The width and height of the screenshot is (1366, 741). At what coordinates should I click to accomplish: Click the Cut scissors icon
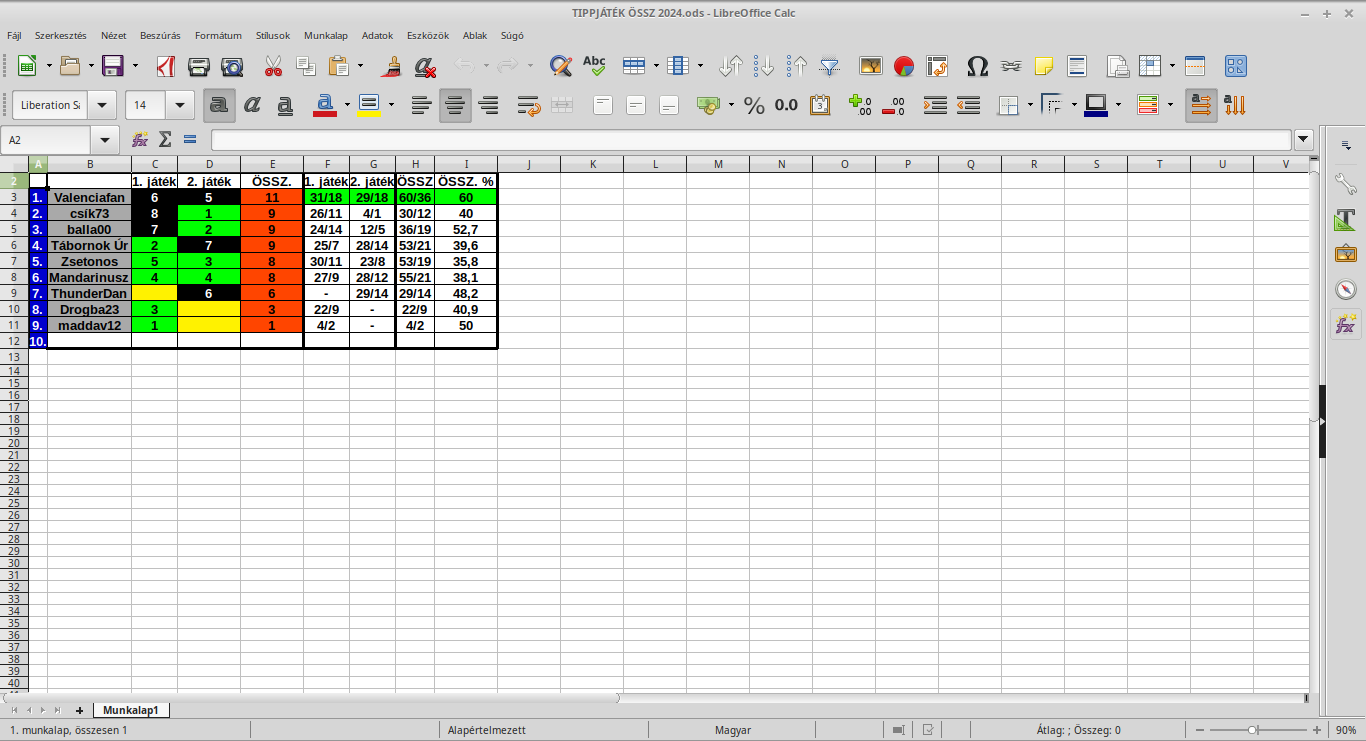pyautogui.click(x=273, y=66)
